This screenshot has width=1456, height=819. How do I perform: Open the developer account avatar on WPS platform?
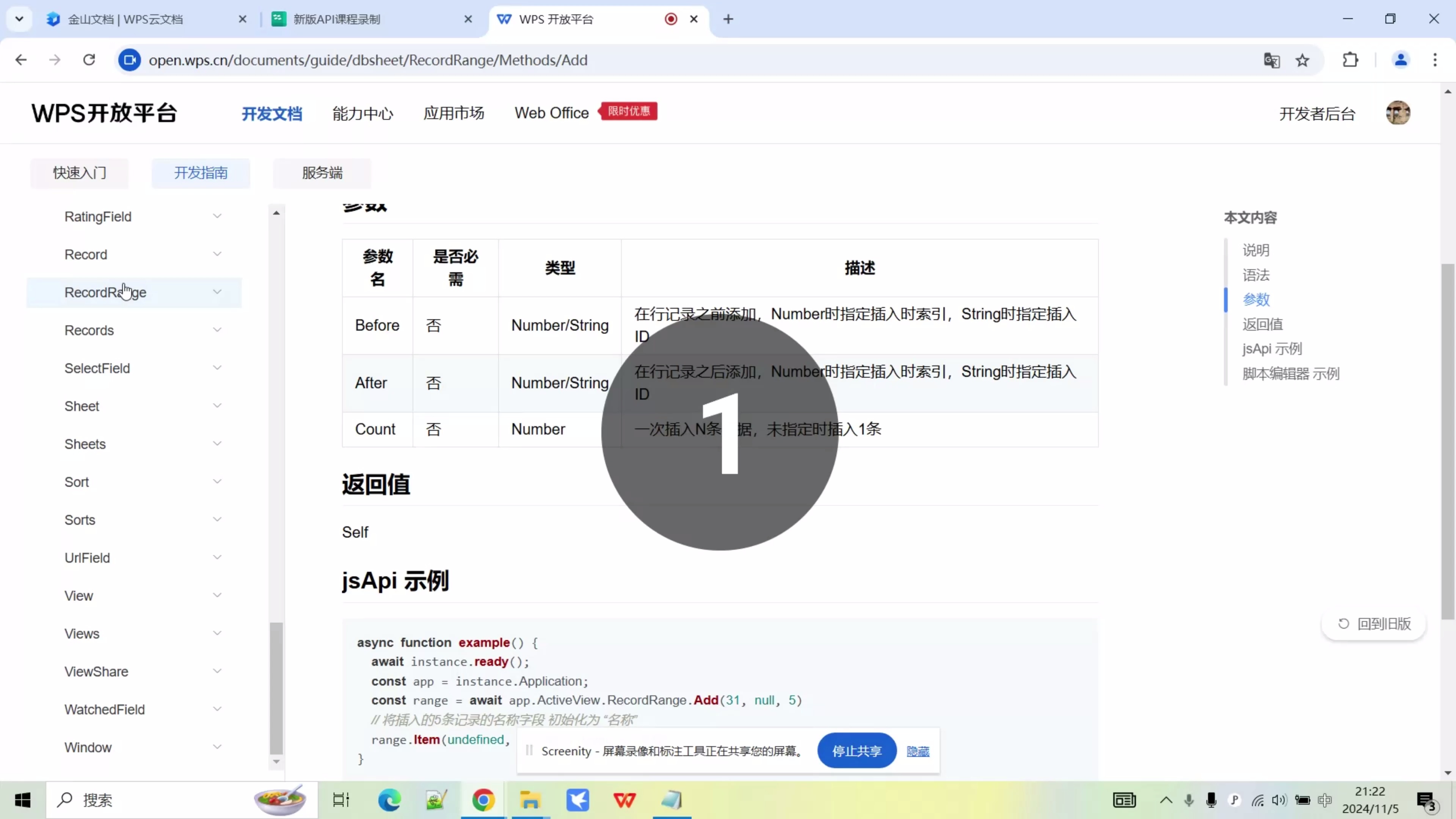[x=1397, y=113]
